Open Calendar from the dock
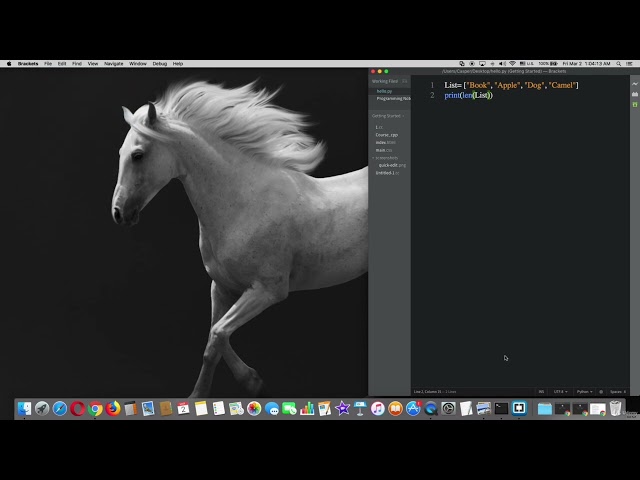This screenshot has width=640, height=480. pos(183,408)
